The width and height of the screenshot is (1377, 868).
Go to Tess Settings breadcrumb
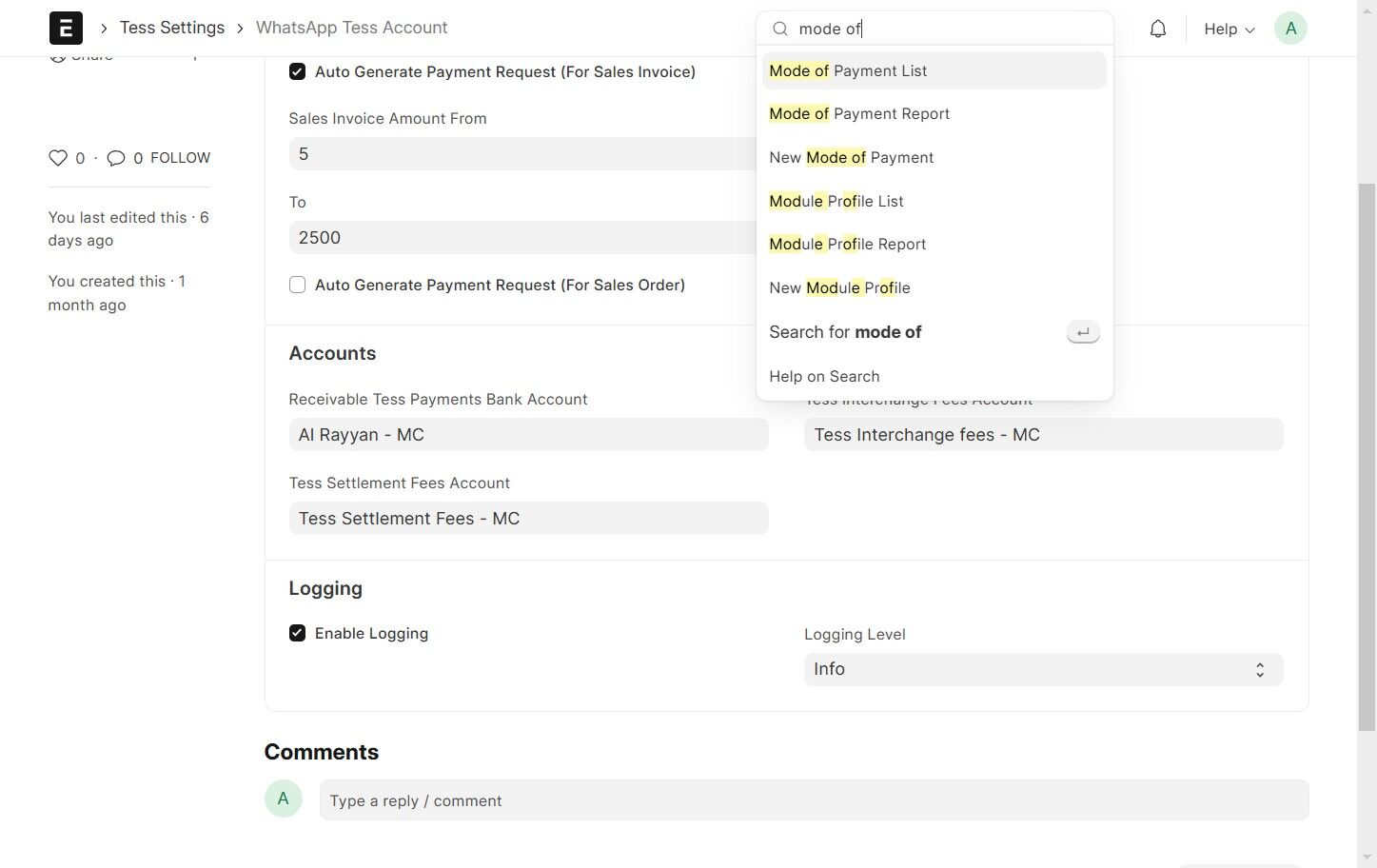172,28
